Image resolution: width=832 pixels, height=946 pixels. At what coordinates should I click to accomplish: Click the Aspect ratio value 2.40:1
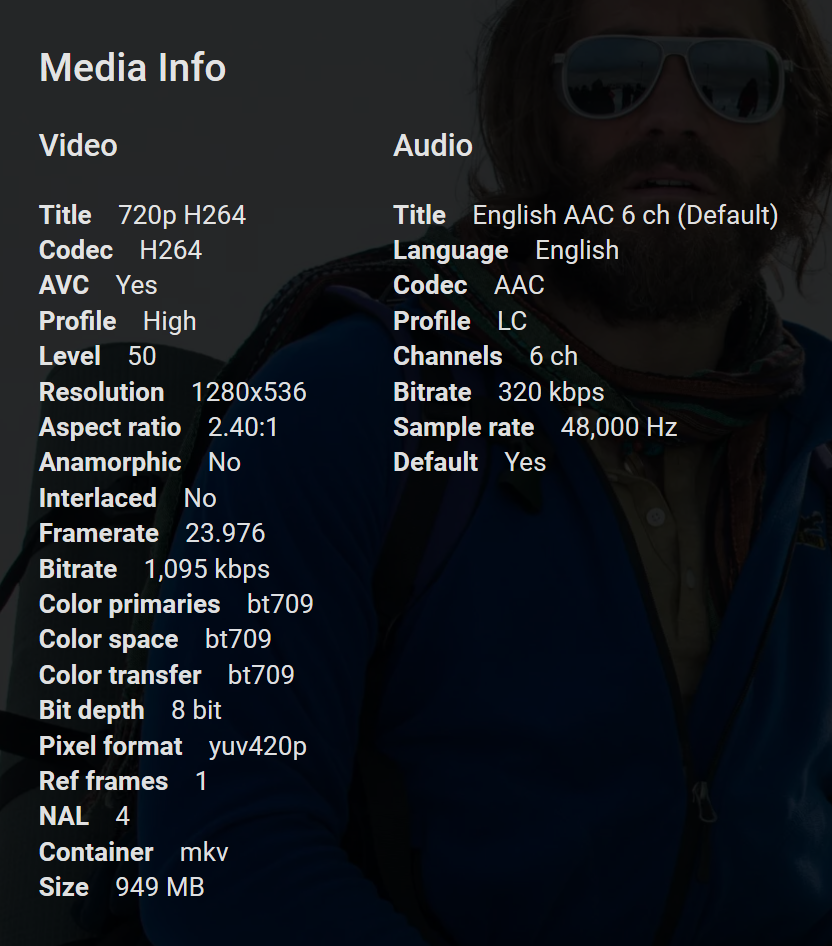[x=243, y=427]
